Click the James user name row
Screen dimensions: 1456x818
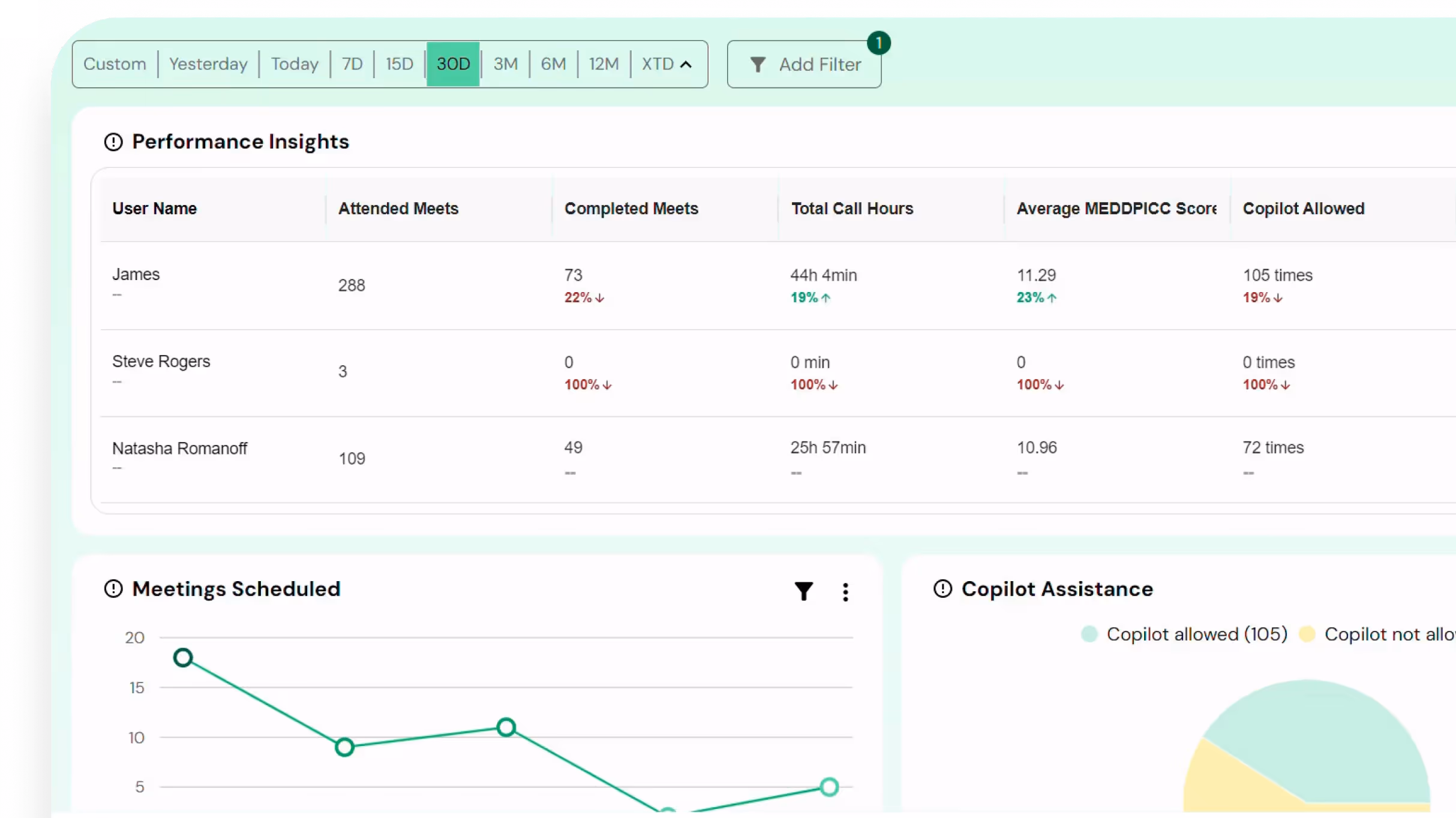point(136,275)
